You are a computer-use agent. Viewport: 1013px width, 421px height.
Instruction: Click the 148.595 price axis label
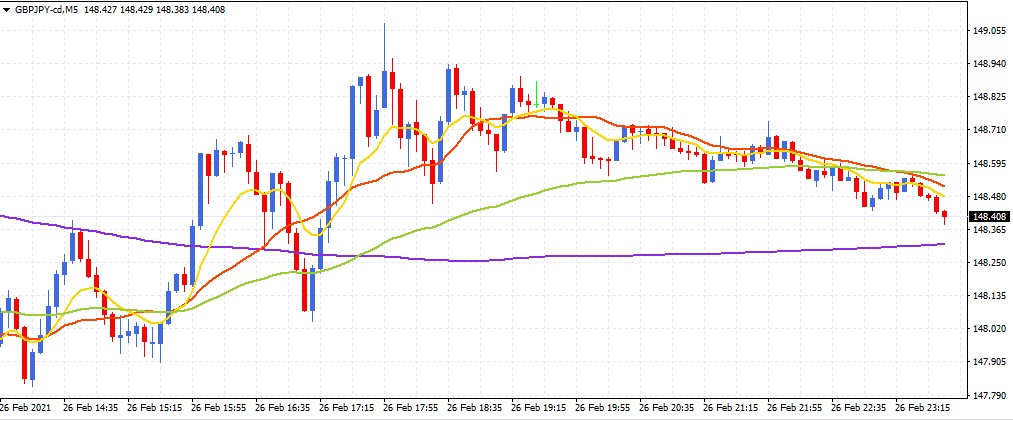[x=988, y=163]
